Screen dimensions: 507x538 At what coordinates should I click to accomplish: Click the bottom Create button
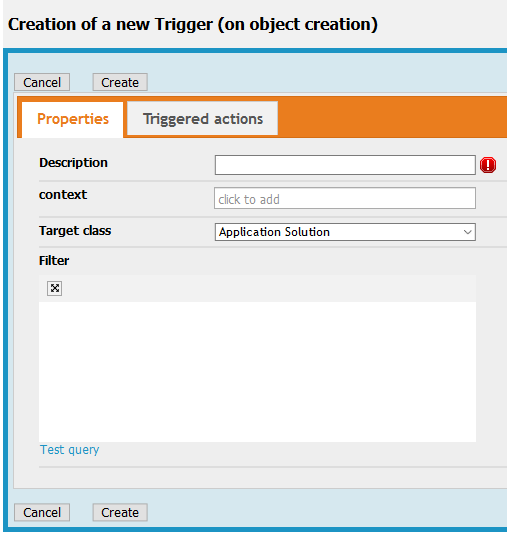click(120, 512)
